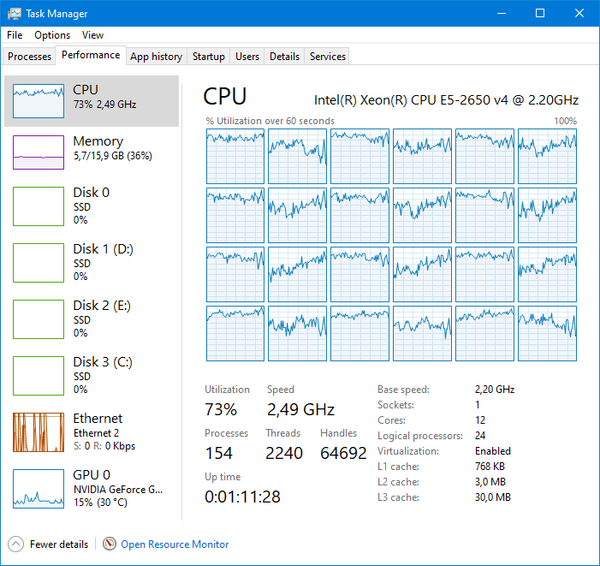Select Disk 1 (D:) graph icon
Viewport: 600px width, 566px height.
coord(39,262)
